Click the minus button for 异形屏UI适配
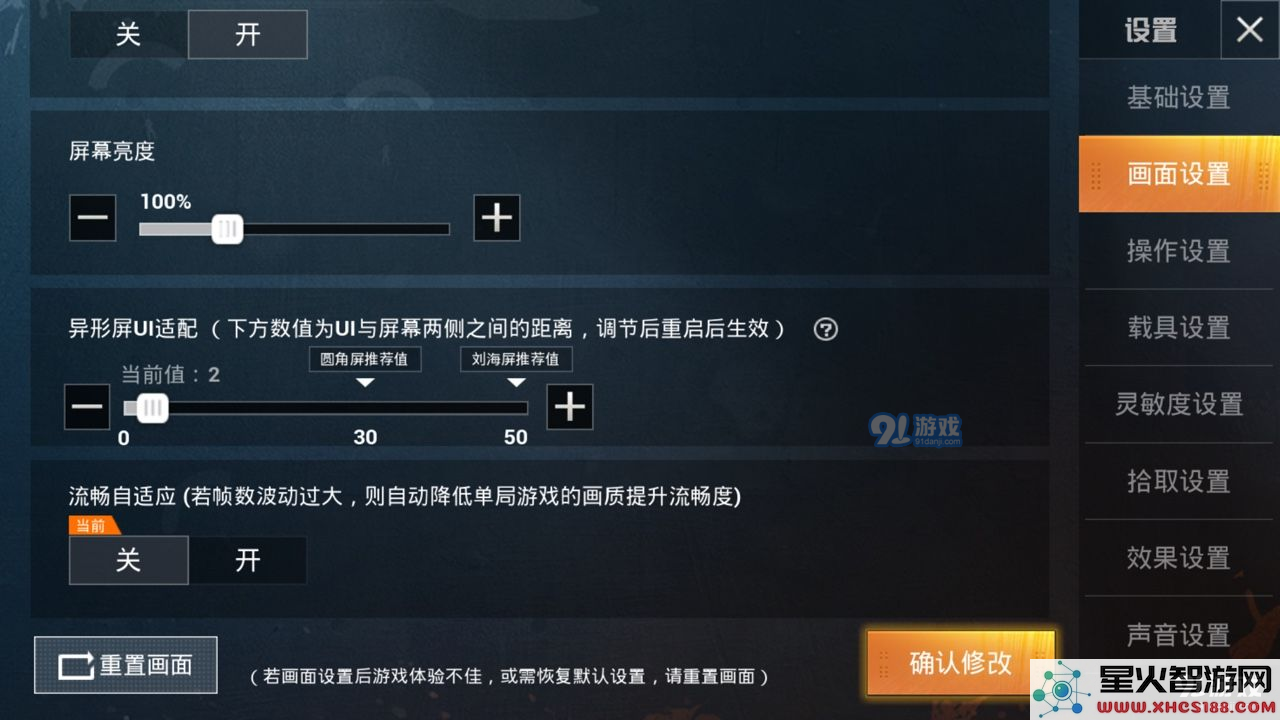Screen dimensions: 1280x720 coord(87,407)
